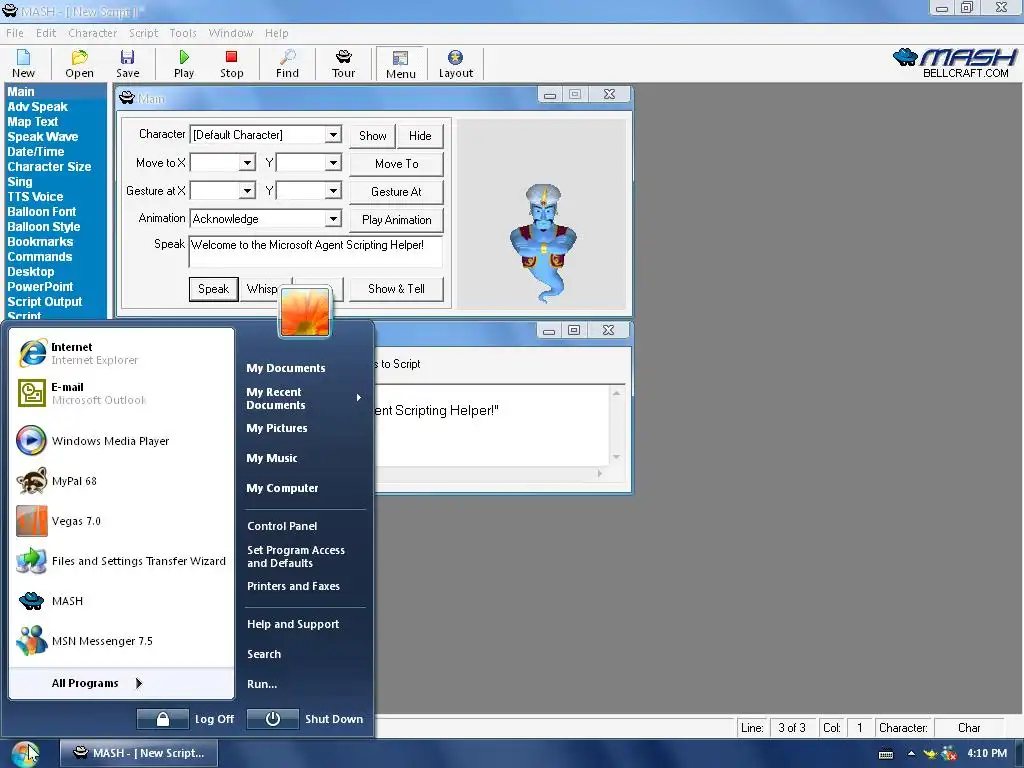The width and height of the screenshot is (1024, 768).
Task: Open the Script menu
Action: 143,33
